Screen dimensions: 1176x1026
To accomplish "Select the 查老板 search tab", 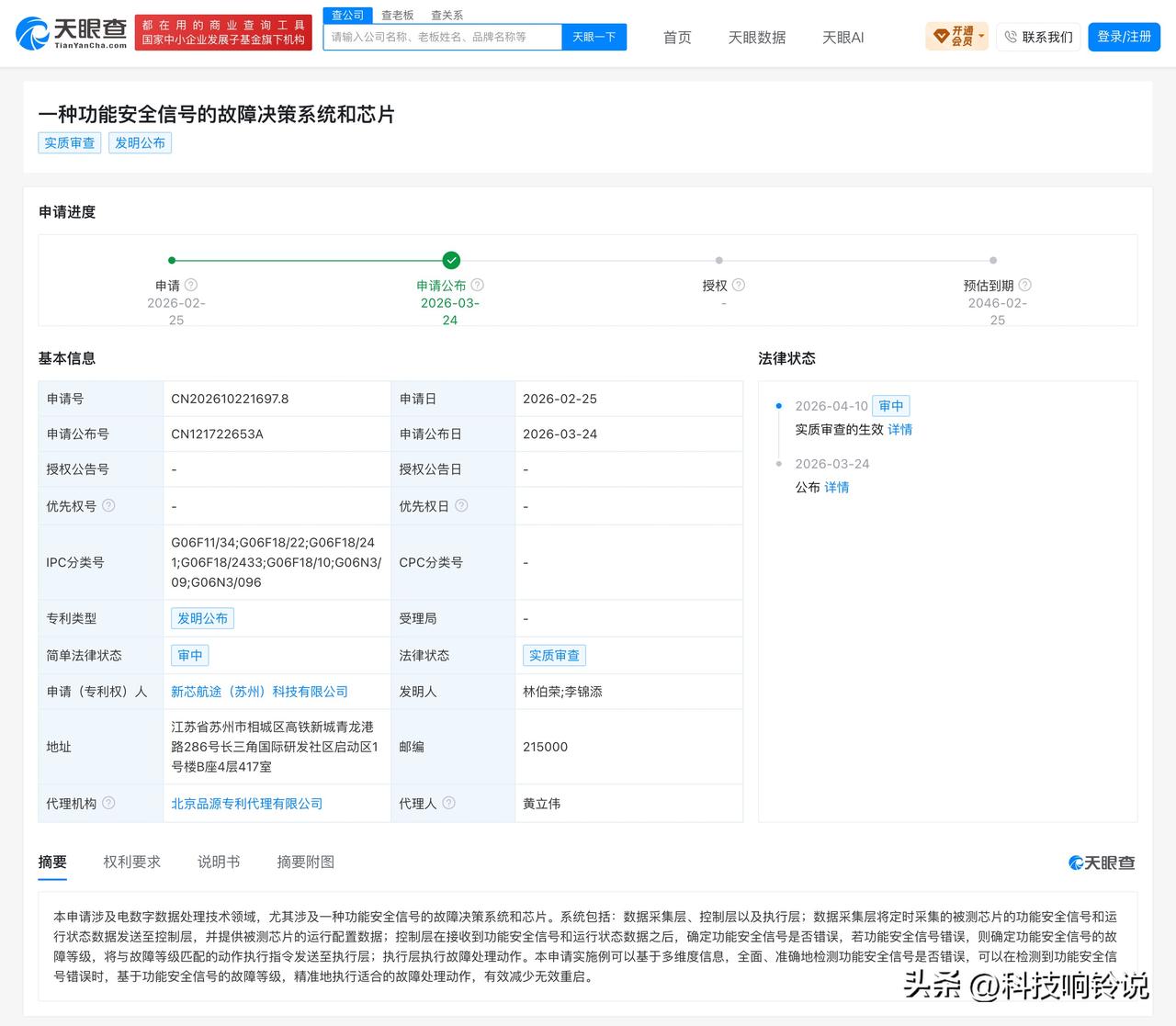I will tap(398, 15).
